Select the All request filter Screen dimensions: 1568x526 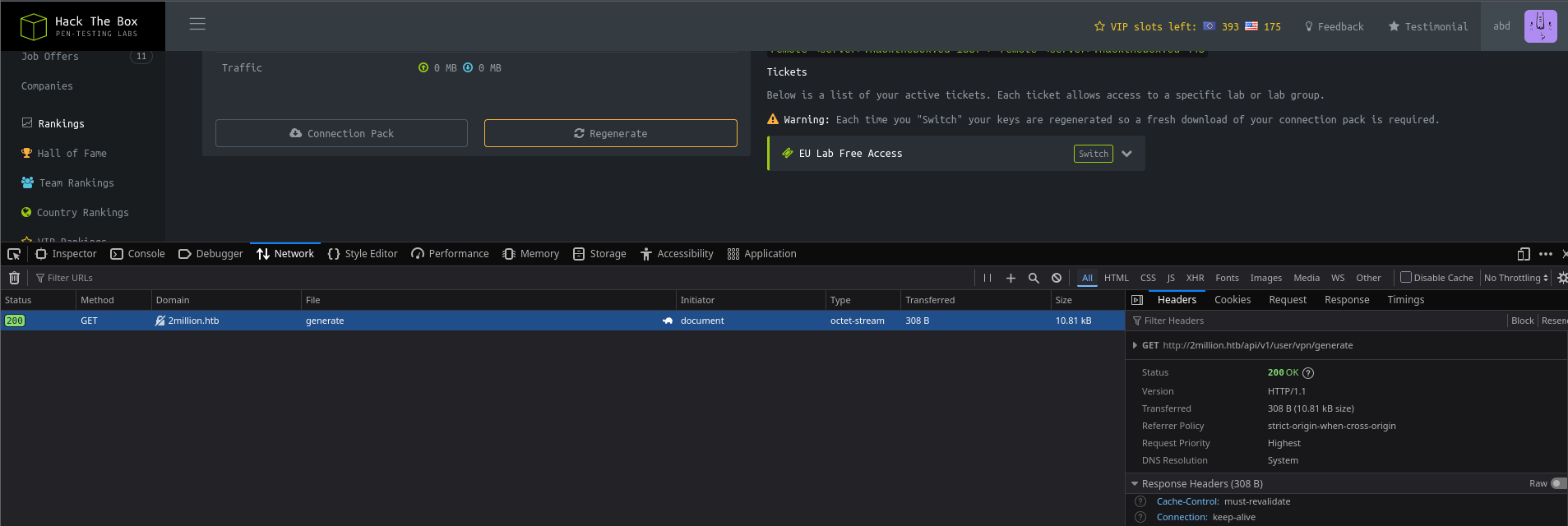point(1087,278)
